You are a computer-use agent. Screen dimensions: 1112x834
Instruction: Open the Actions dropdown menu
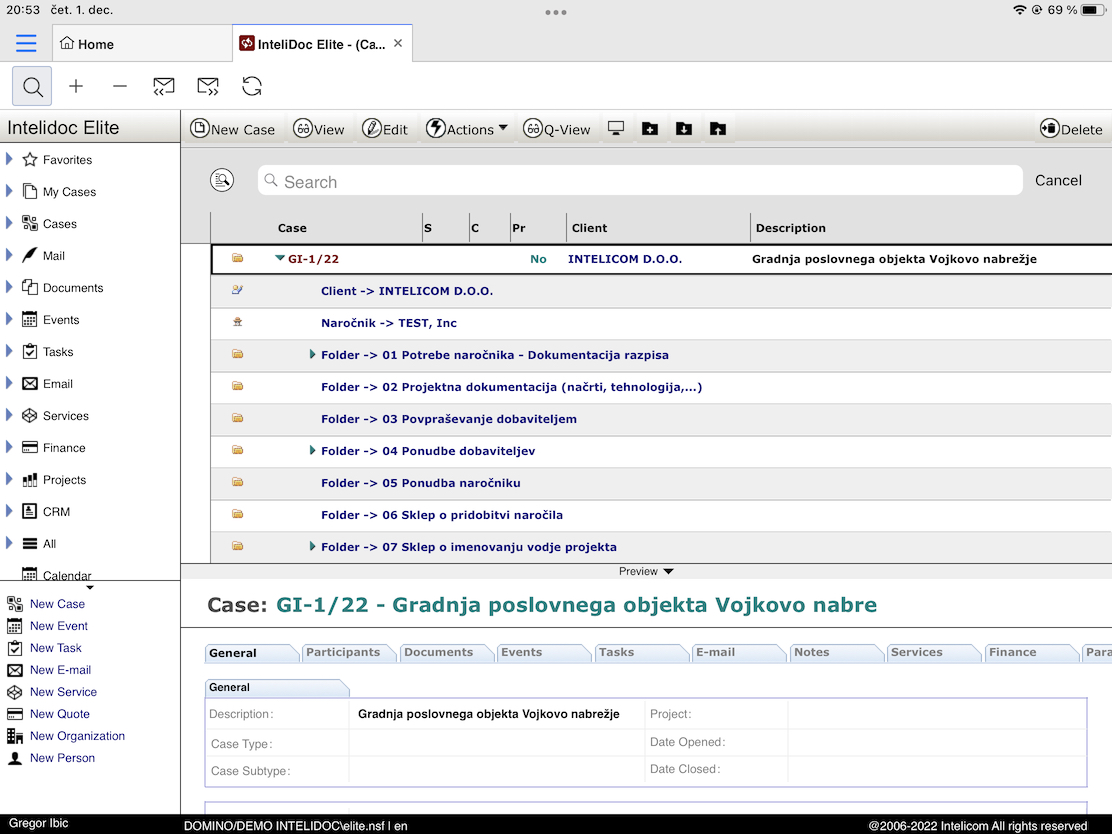pos(467,128)
